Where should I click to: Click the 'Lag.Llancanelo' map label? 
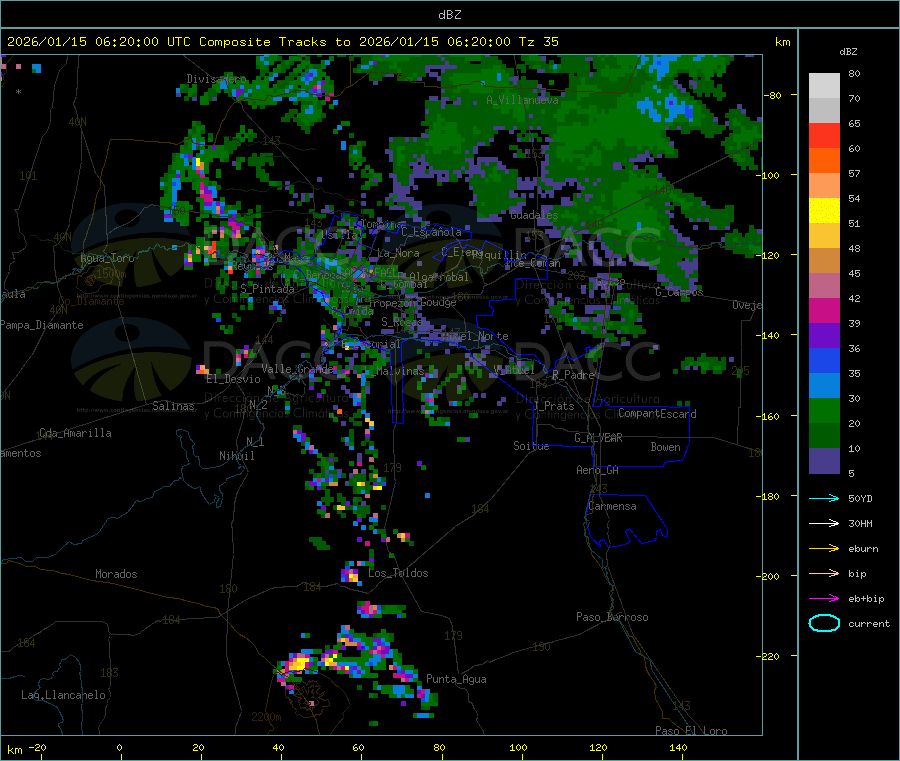pos(63,695)
